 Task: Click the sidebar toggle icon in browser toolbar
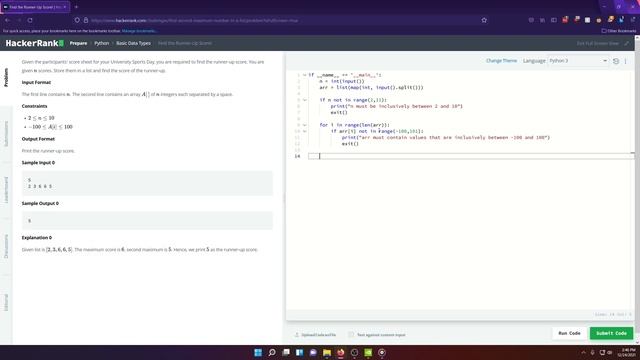[x=554, y=20]
